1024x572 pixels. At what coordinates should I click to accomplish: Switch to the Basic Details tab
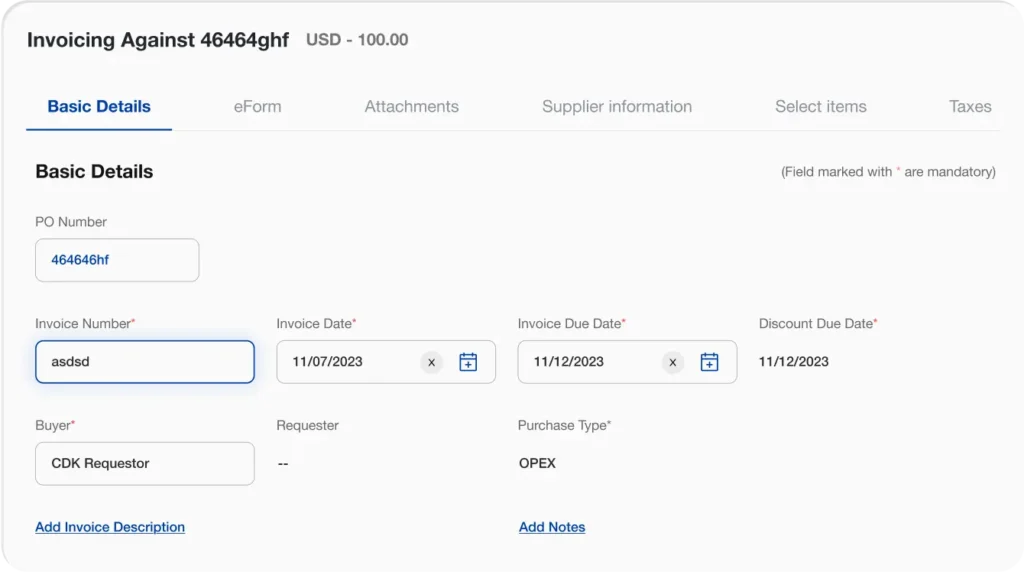(99, 106)
